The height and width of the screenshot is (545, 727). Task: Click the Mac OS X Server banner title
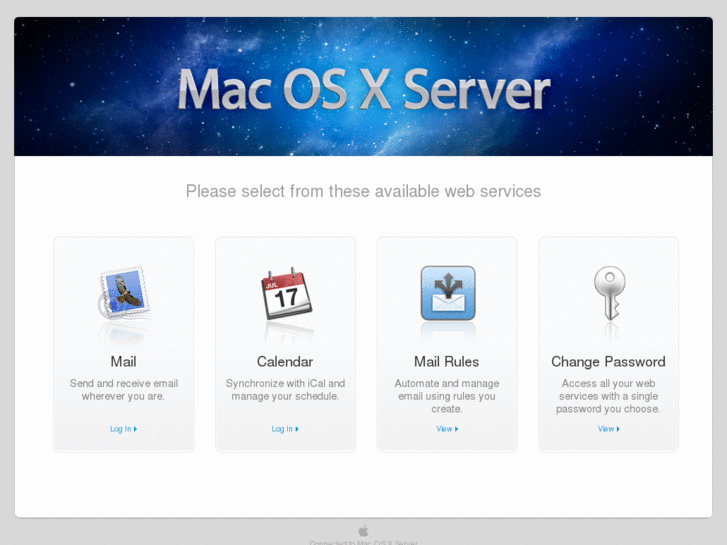pos(364,90)
